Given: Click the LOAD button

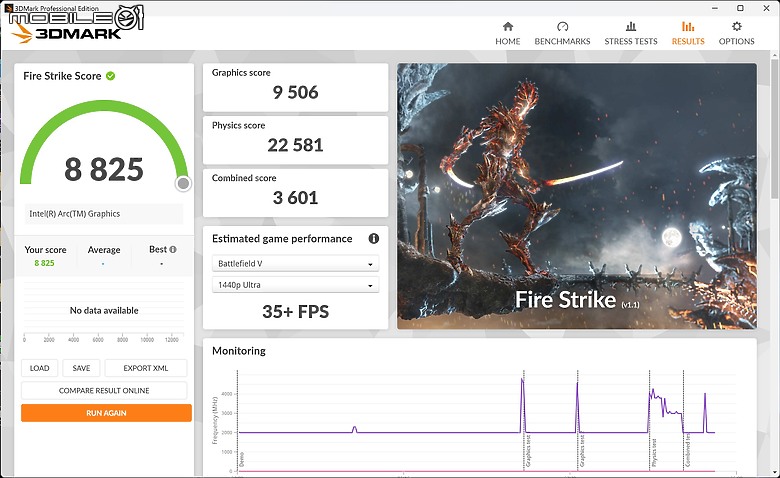Looking at the screenshot, I should [x=39, y=368].
